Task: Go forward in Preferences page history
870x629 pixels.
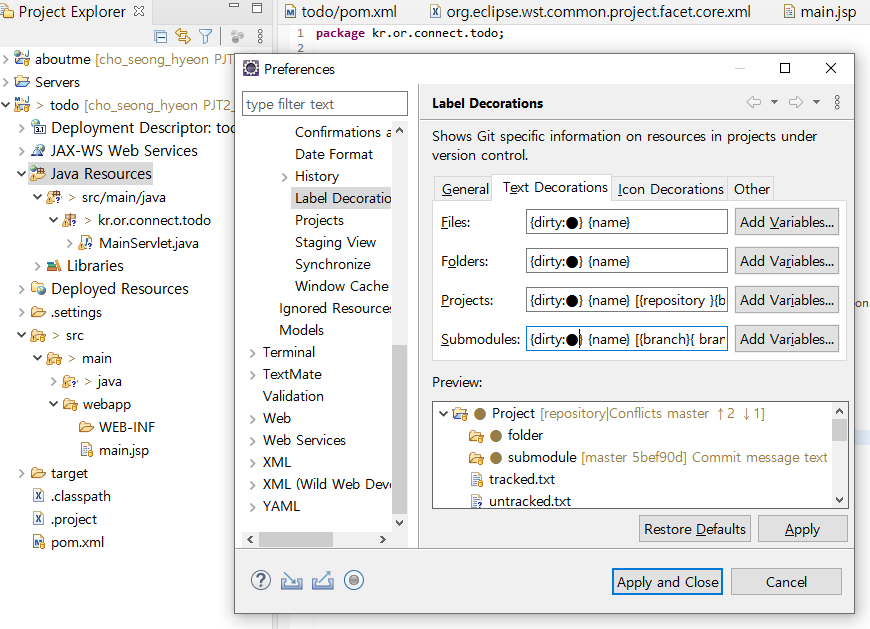Action: point(796,102)
